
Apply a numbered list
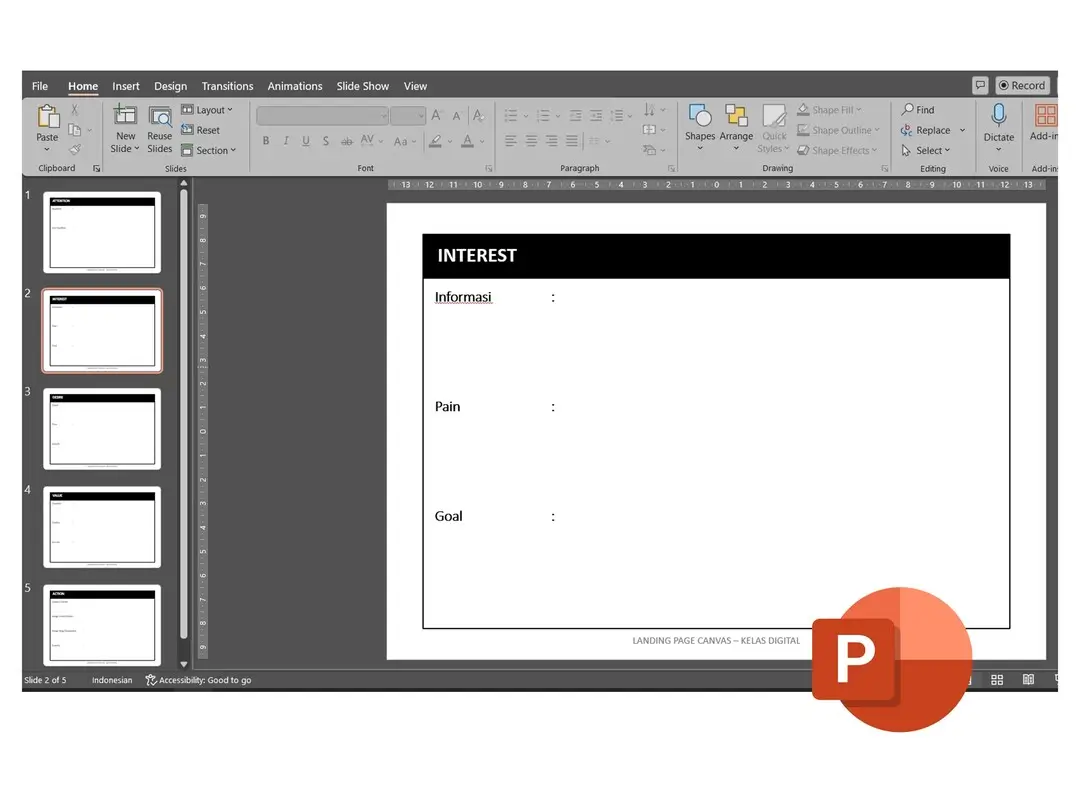click(543, 116)
